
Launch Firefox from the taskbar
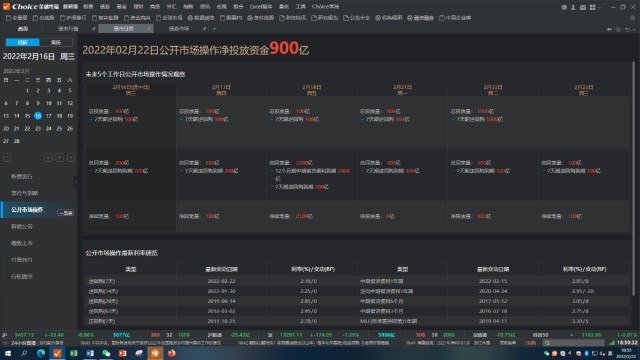171,353
